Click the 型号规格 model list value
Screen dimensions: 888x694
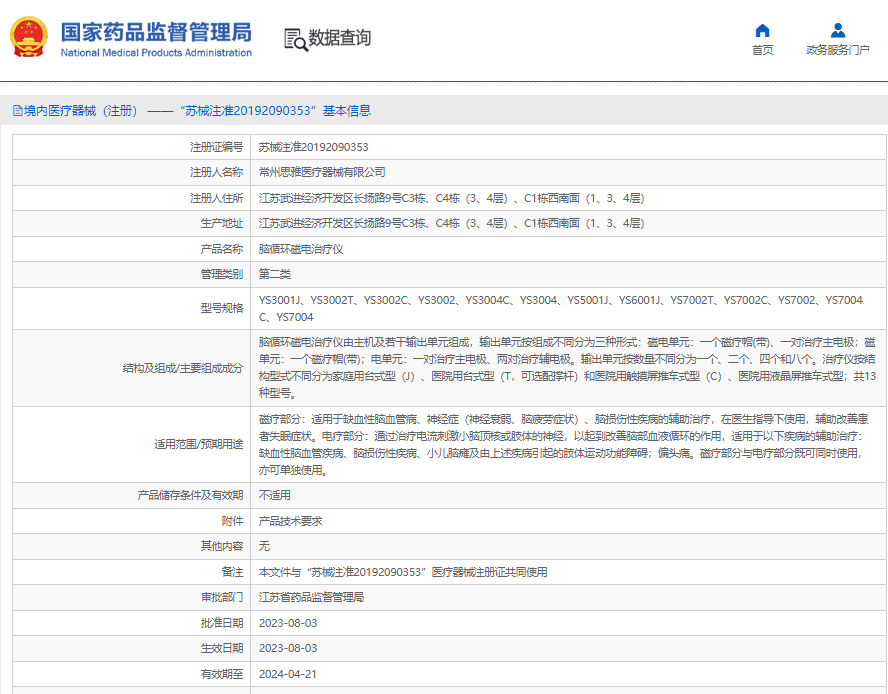tap(561, 308)
